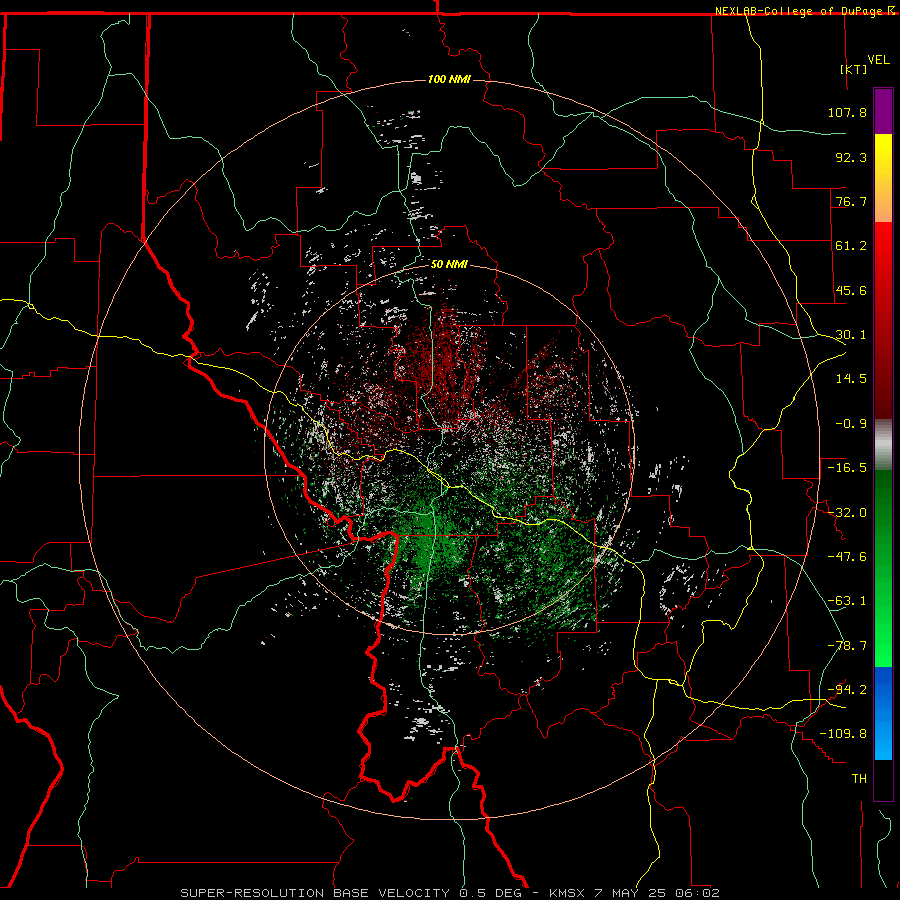Click the -63.1 velocity scale value
The image size is (900, 900).
pos(847,601)
